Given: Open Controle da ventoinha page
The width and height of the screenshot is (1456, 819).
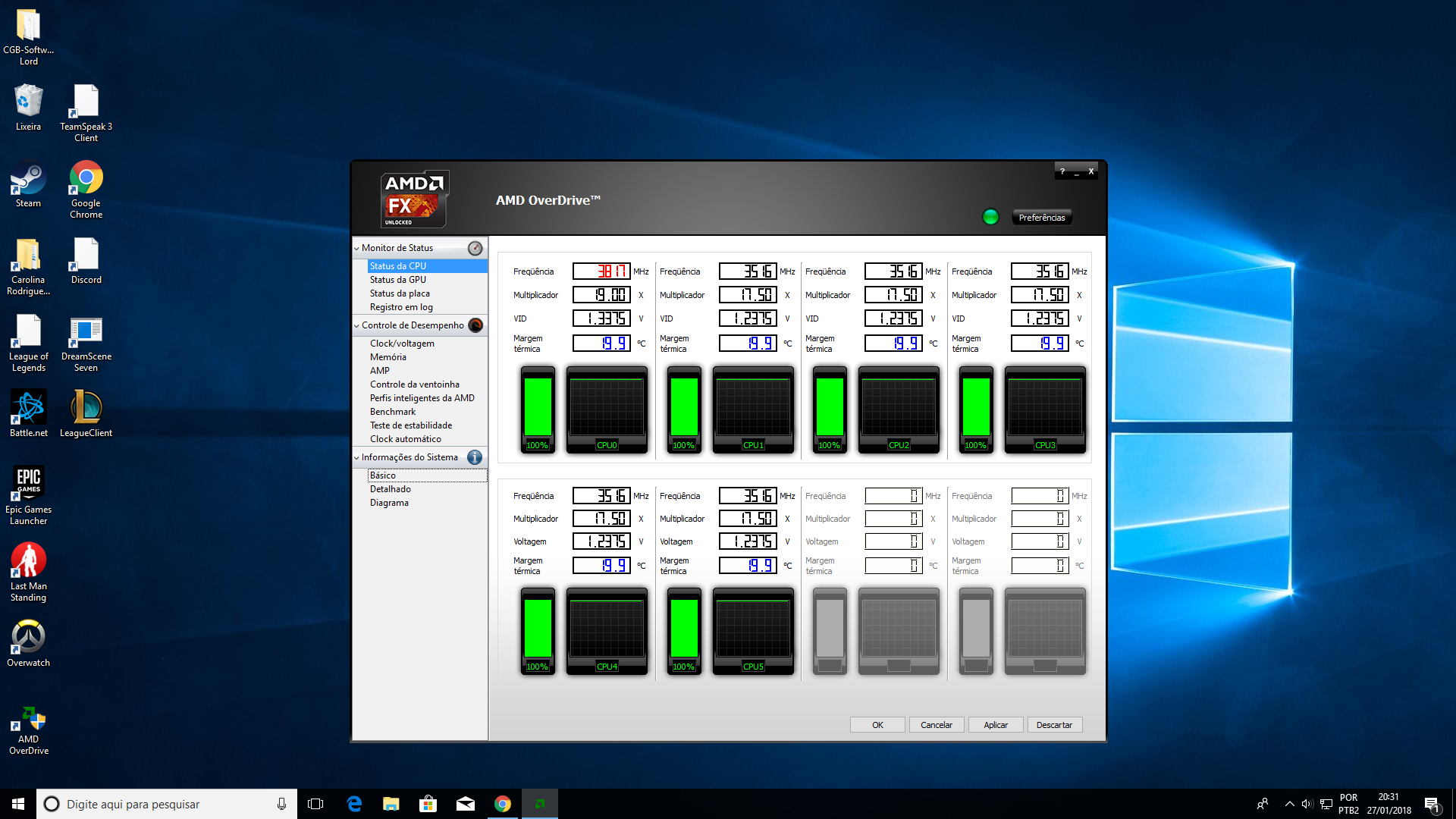Looking at the screenshot, I should tap(415, 384).
